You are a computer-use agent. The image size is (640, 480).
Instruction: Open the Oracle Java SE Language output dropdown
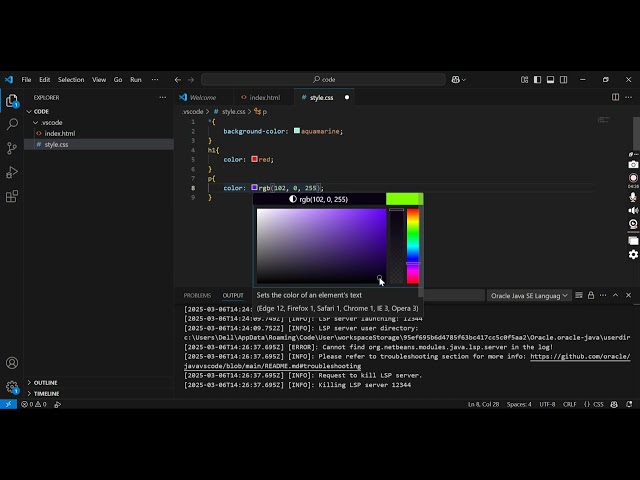529,296
